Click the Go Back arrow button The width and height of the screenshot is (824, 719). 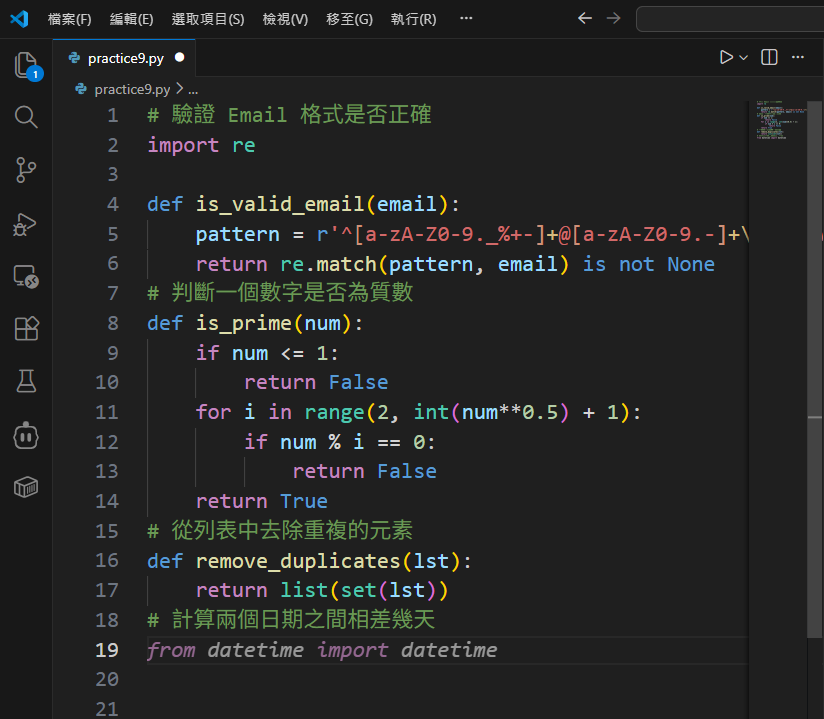click(585, 19)
